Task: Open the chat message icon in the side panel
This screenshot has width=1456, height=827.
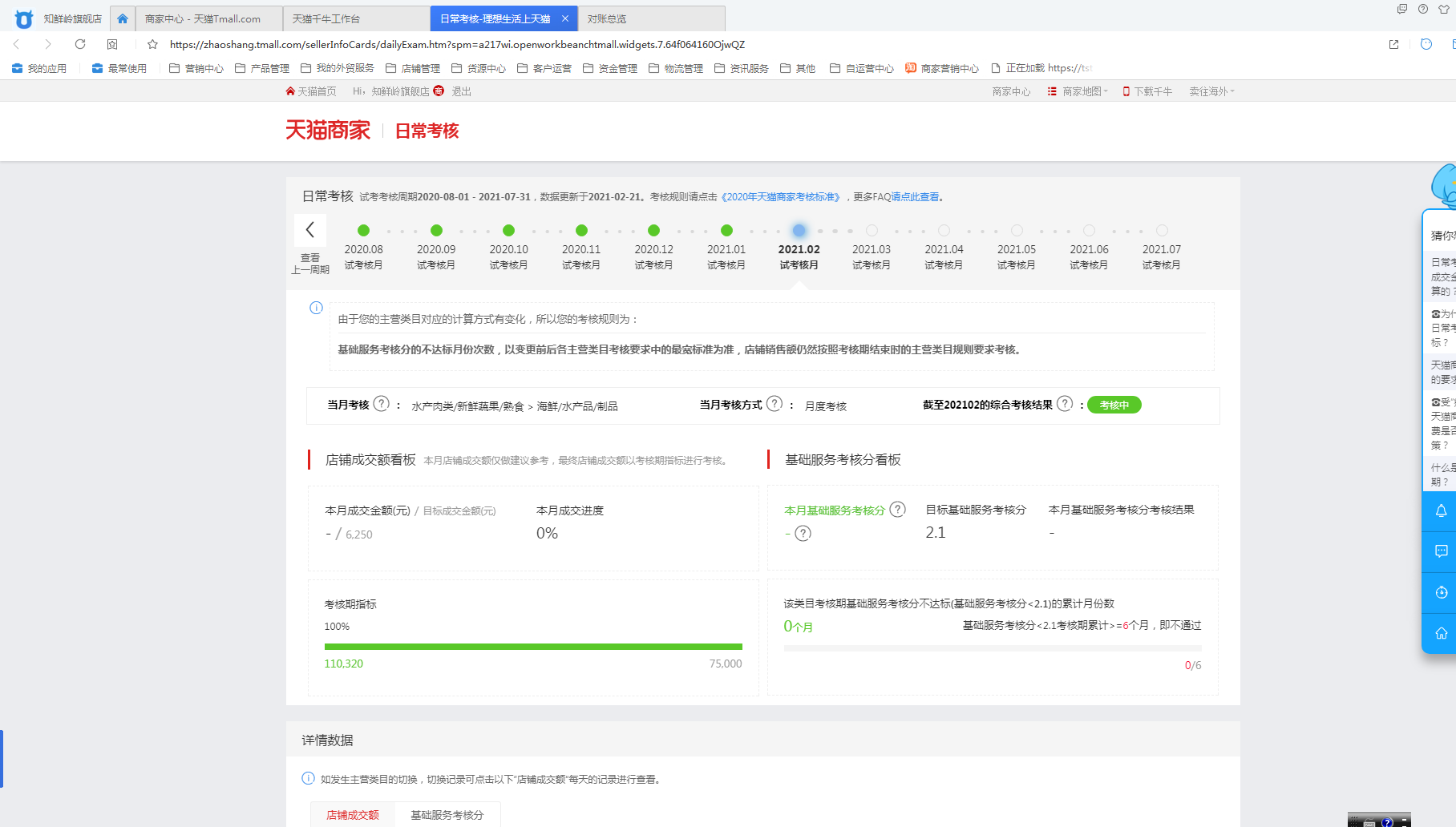Action: click(1441, 551)
